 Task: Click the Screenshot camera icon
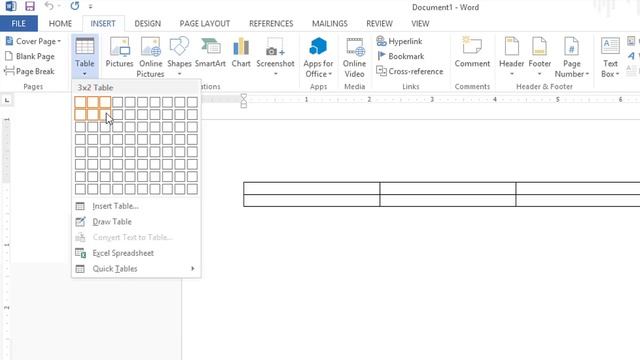point(275,47)
